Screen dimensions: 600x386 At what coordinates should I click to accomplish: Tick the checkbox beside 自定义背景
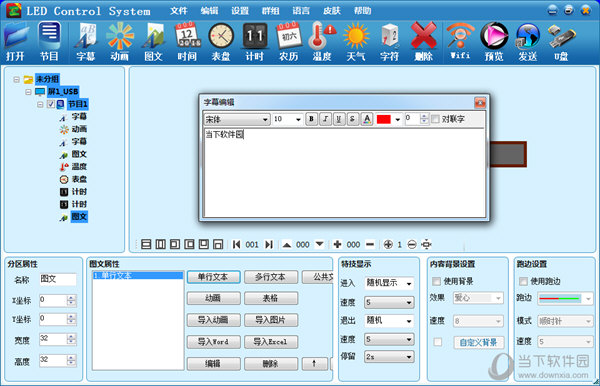[x=438, y=342]
